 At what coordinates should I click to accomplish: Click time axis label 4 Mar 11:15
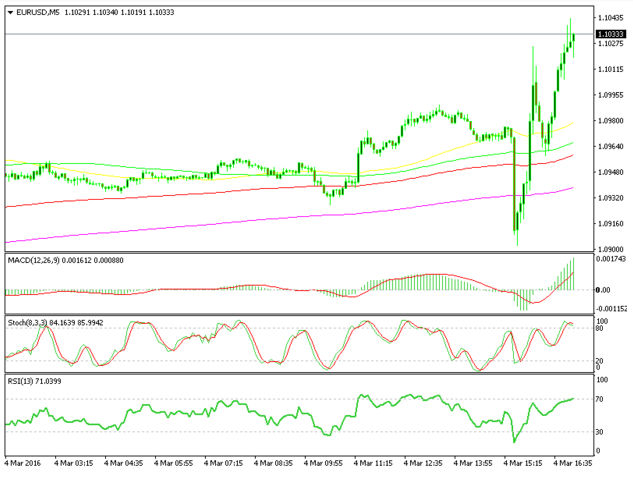pos(373,463)
